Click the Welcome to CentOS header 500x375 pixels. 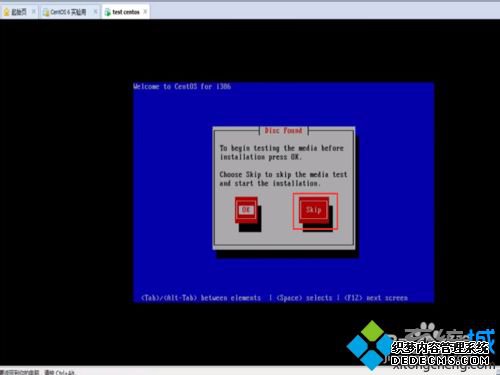(182, 87)
